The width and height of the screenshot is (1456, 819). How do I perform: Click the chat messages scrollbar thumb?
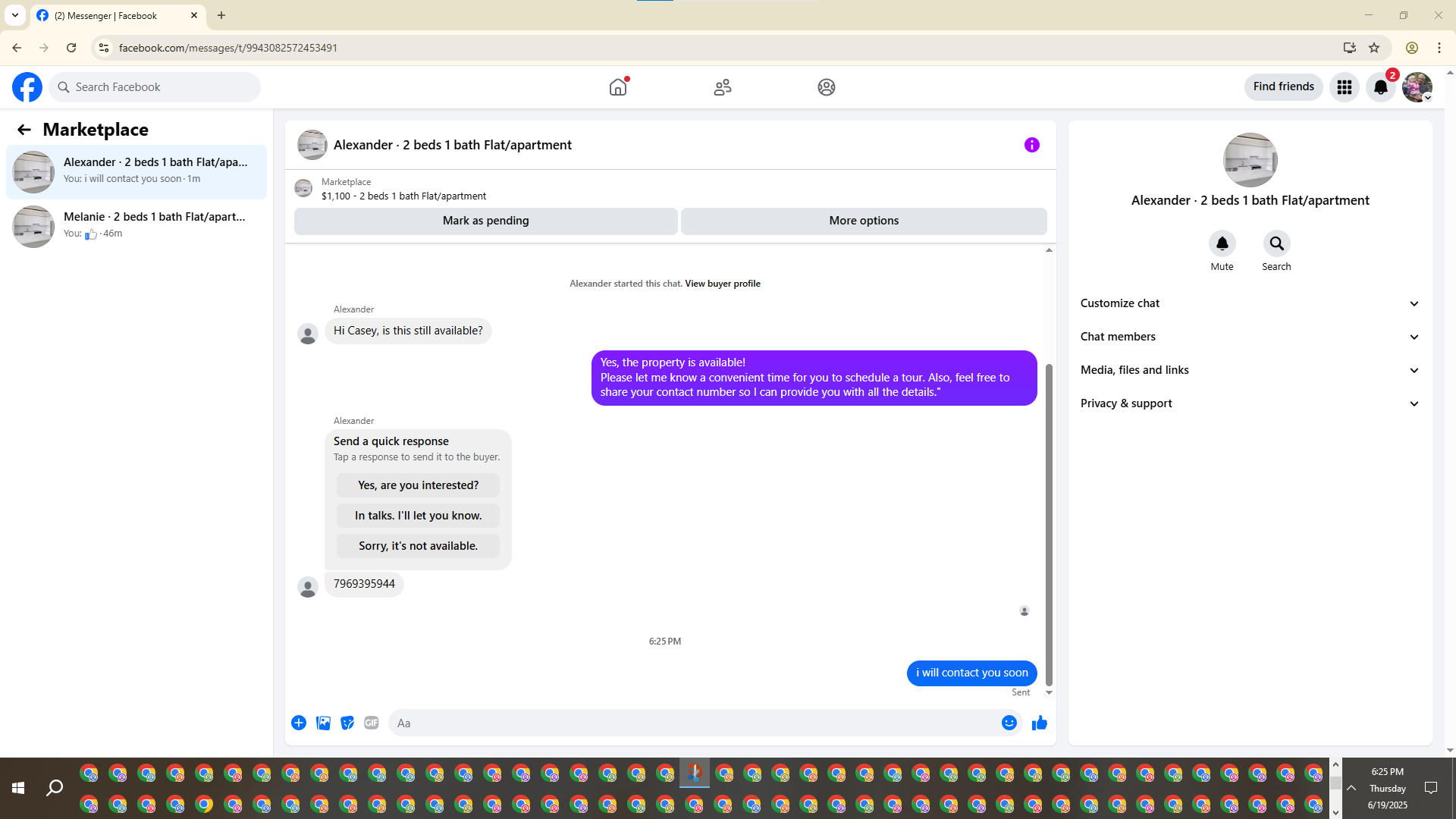coord(1050,525)
